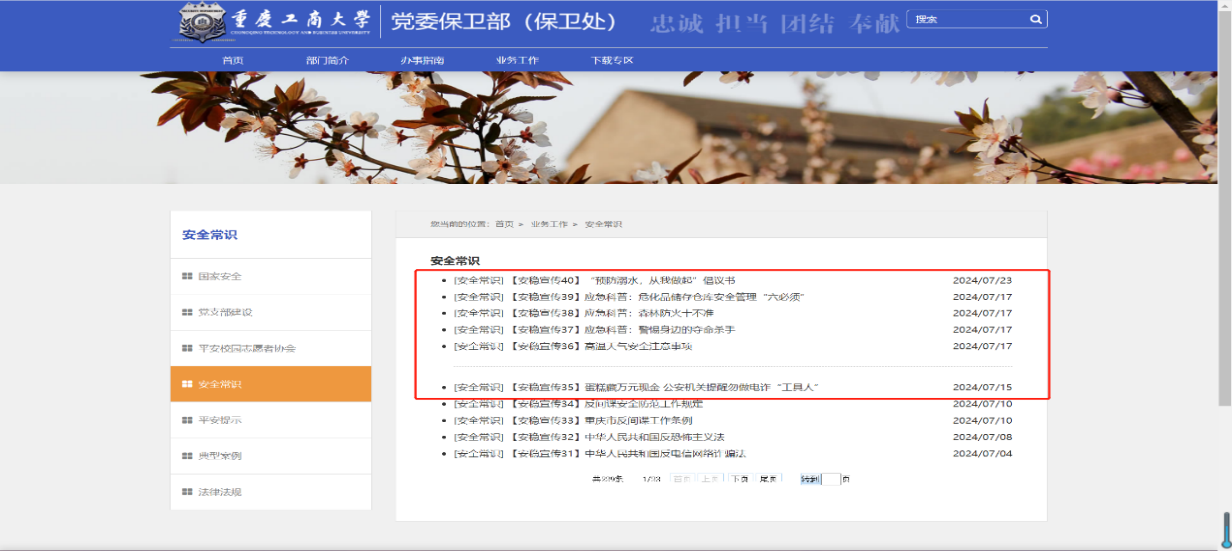Click grid icon beside 典型案例
Screen dimensions: 1232x551
(187, 456)
